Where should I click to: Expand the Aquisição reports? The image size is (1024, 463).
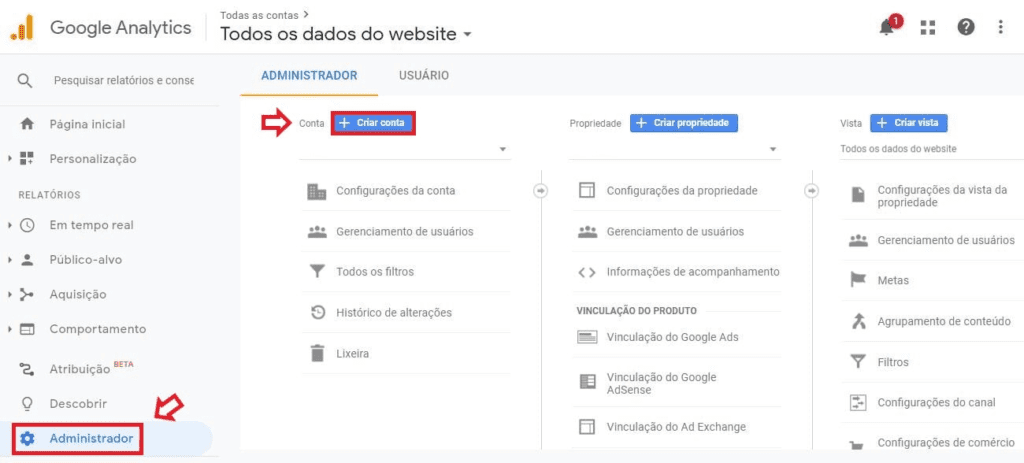(10, 295)
